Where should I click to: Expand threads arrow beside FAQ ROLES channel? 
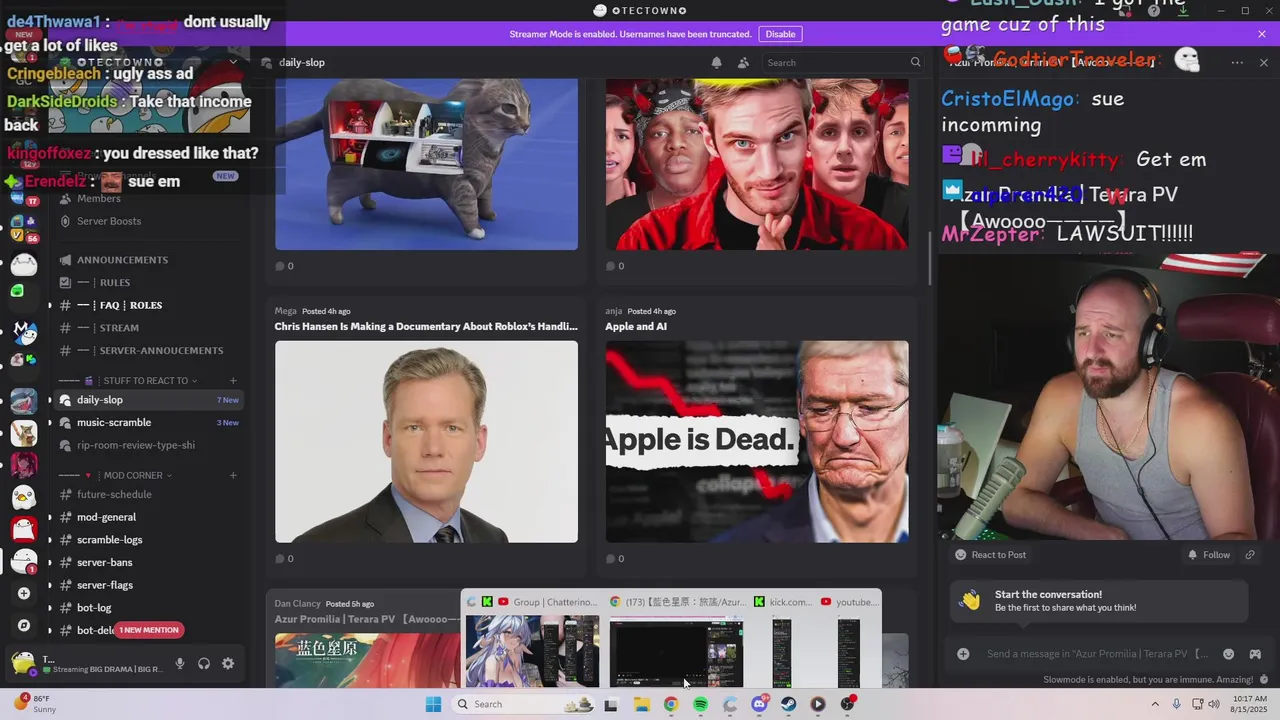50,305
